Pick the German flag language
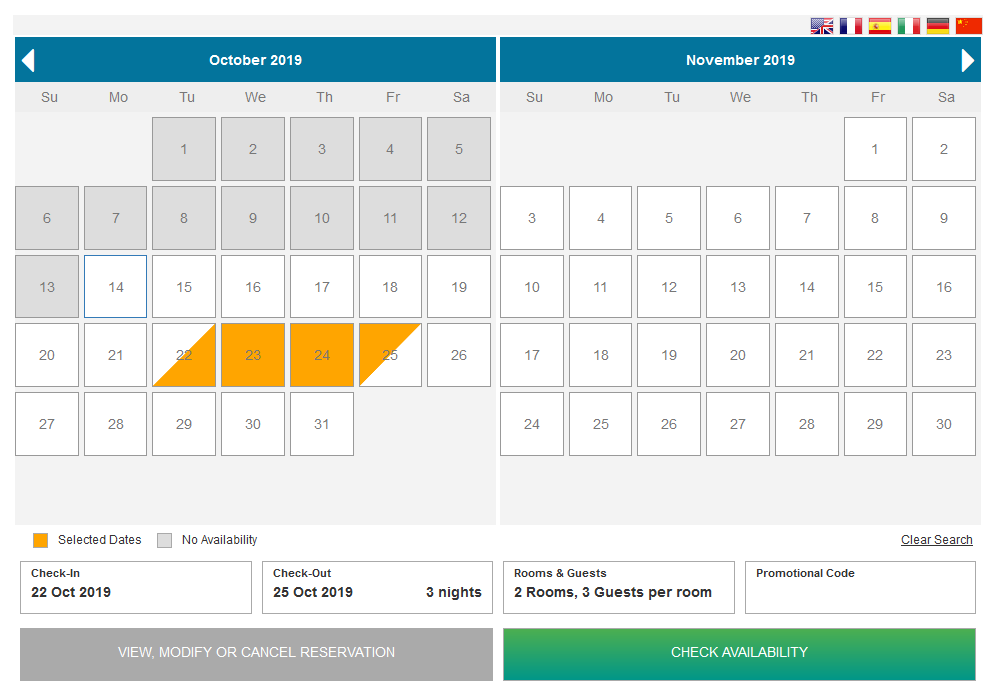This screenshot has height=693, width=997. pyautogui.click(x=938, y=26)
